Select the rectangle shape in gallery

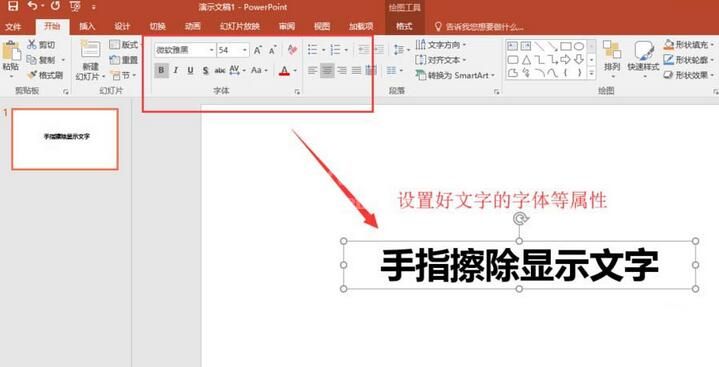566,46
